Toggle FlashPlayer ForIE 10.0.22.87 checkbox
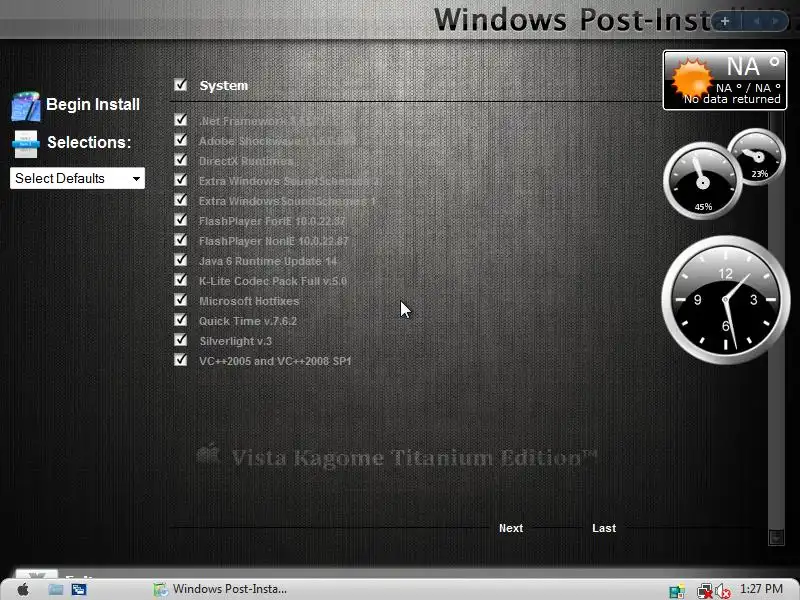The height and width of the screenshot is (600, 800). pyautogui.click(x=180, y=220)
